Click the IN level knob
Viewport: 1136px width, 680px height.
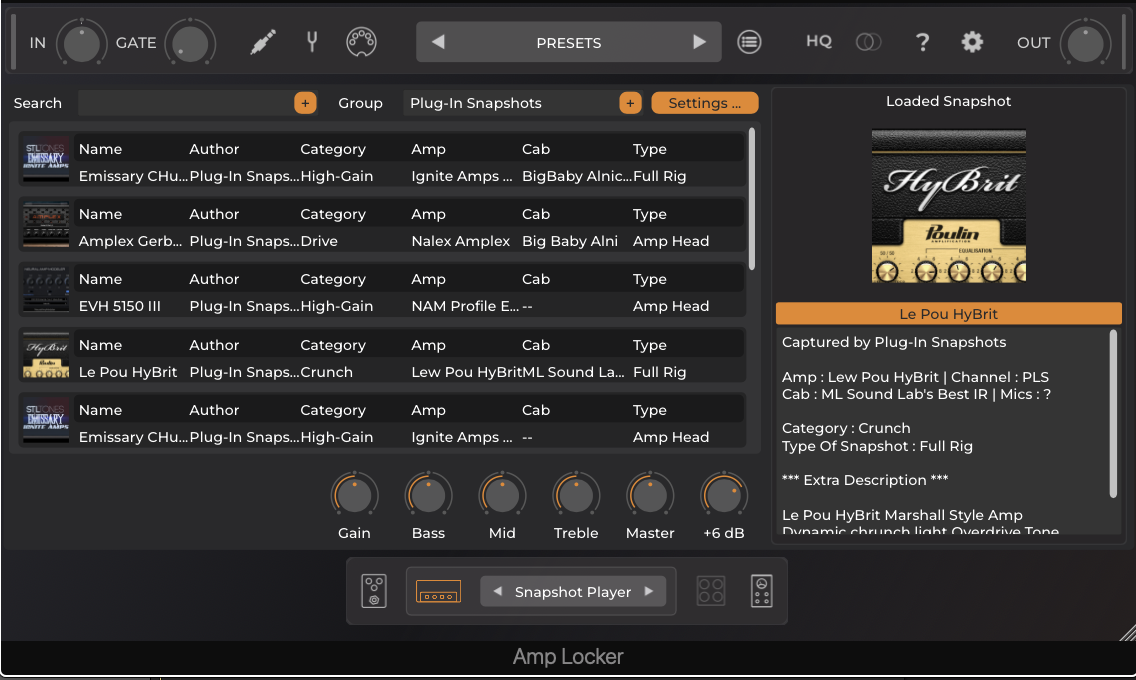click(82, 43)
